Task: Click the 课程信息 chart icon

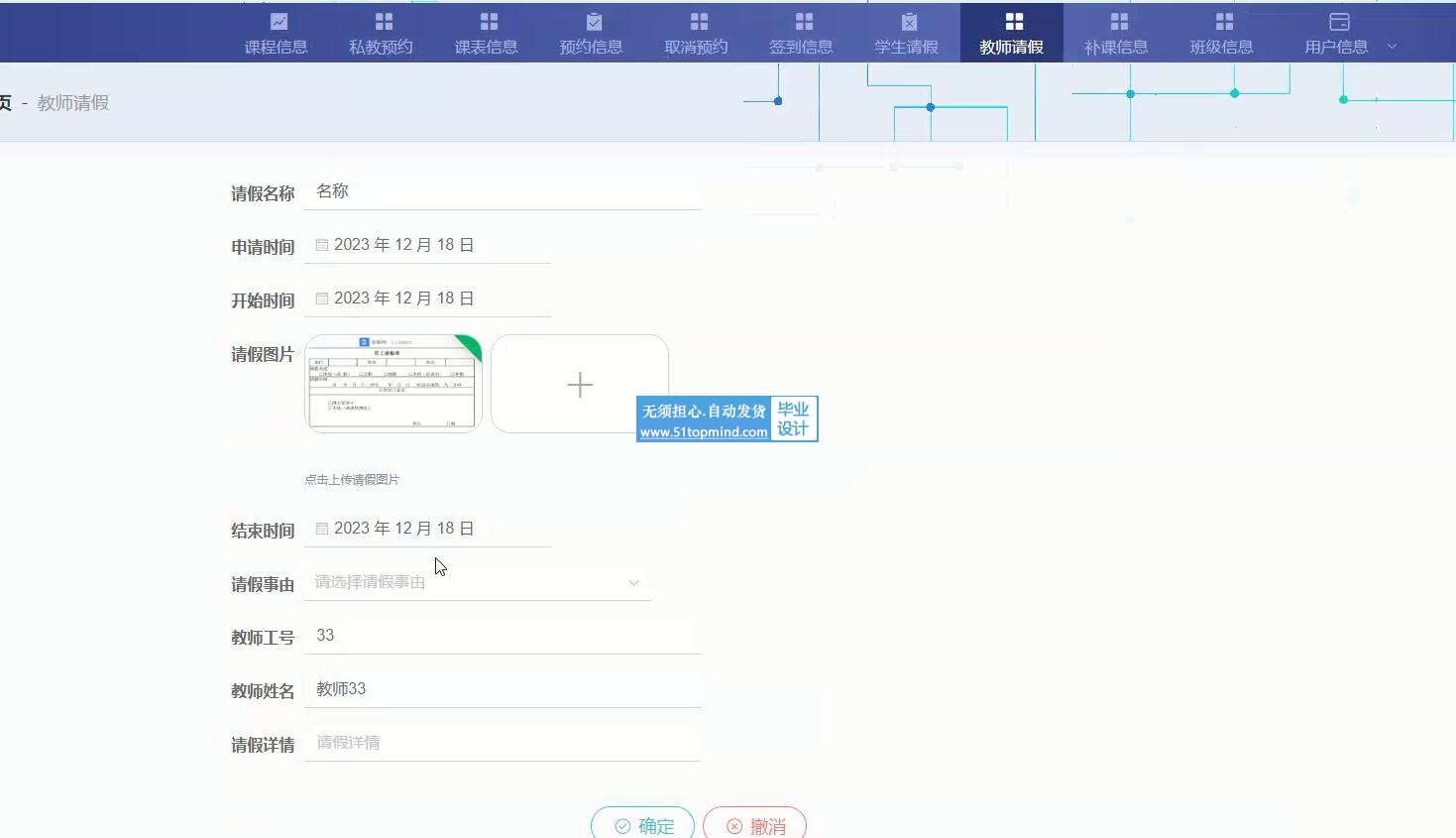Action: [279, 22]
